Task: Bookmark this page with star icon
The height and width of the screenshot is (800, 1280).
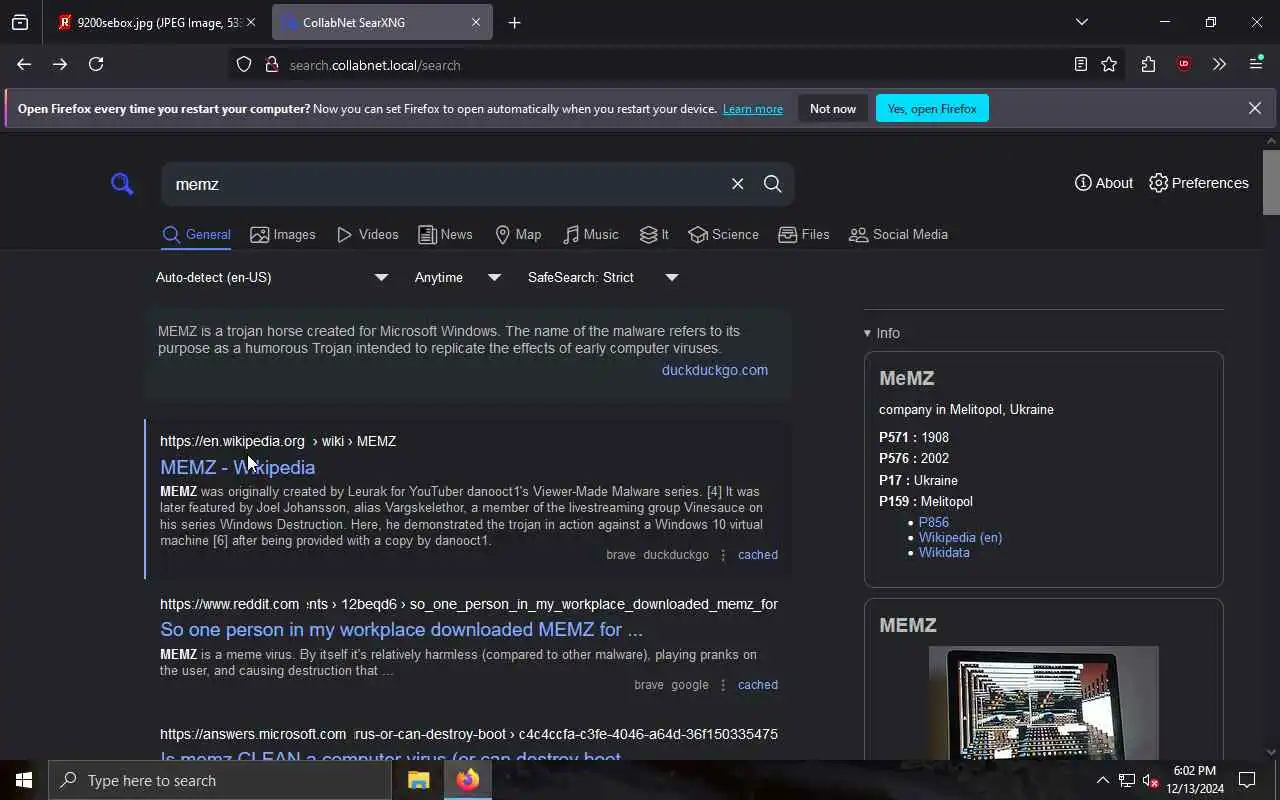Action: point(1109,64)
